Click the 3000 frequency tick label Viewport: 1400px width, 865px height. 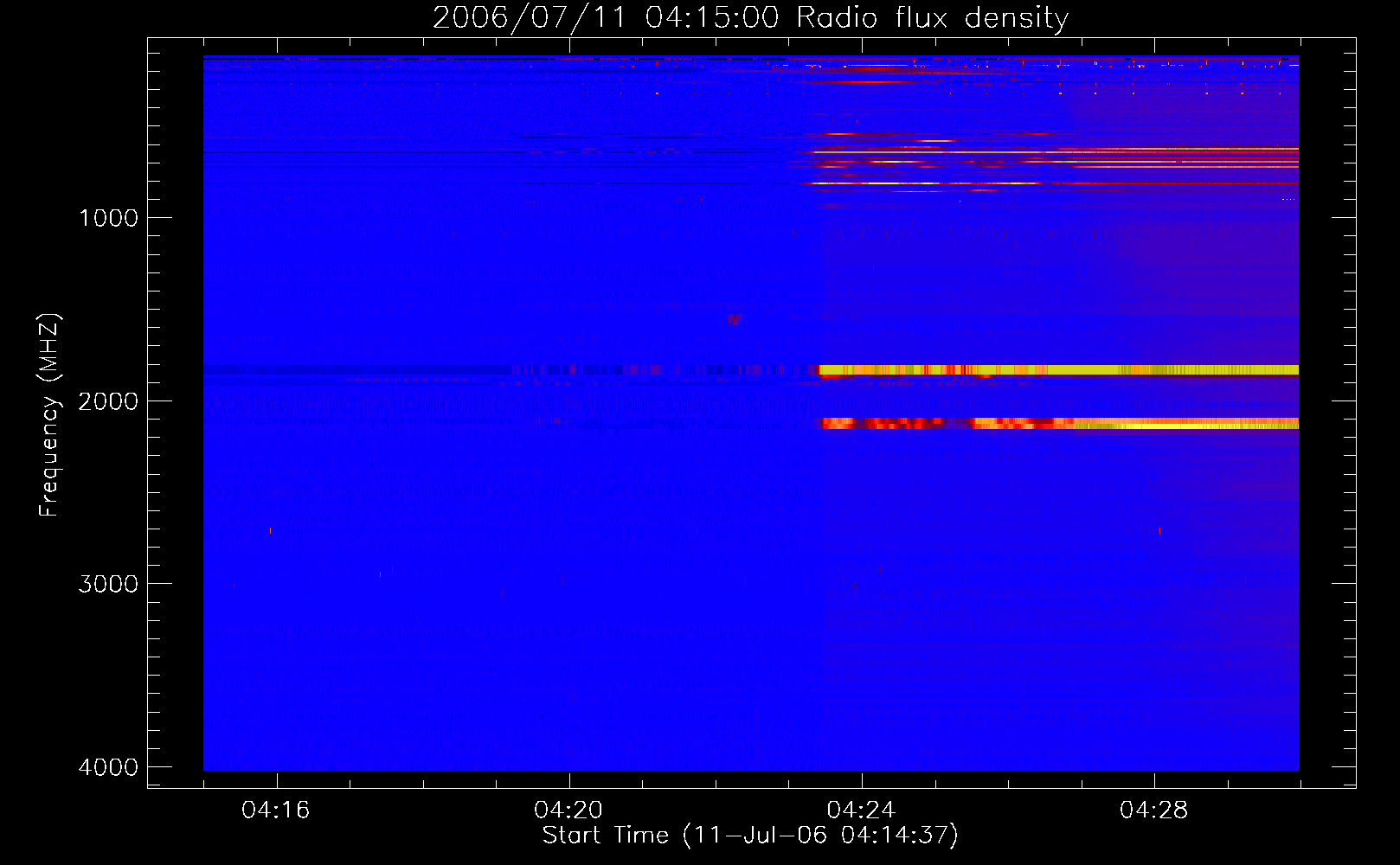(x=108, y=584)
